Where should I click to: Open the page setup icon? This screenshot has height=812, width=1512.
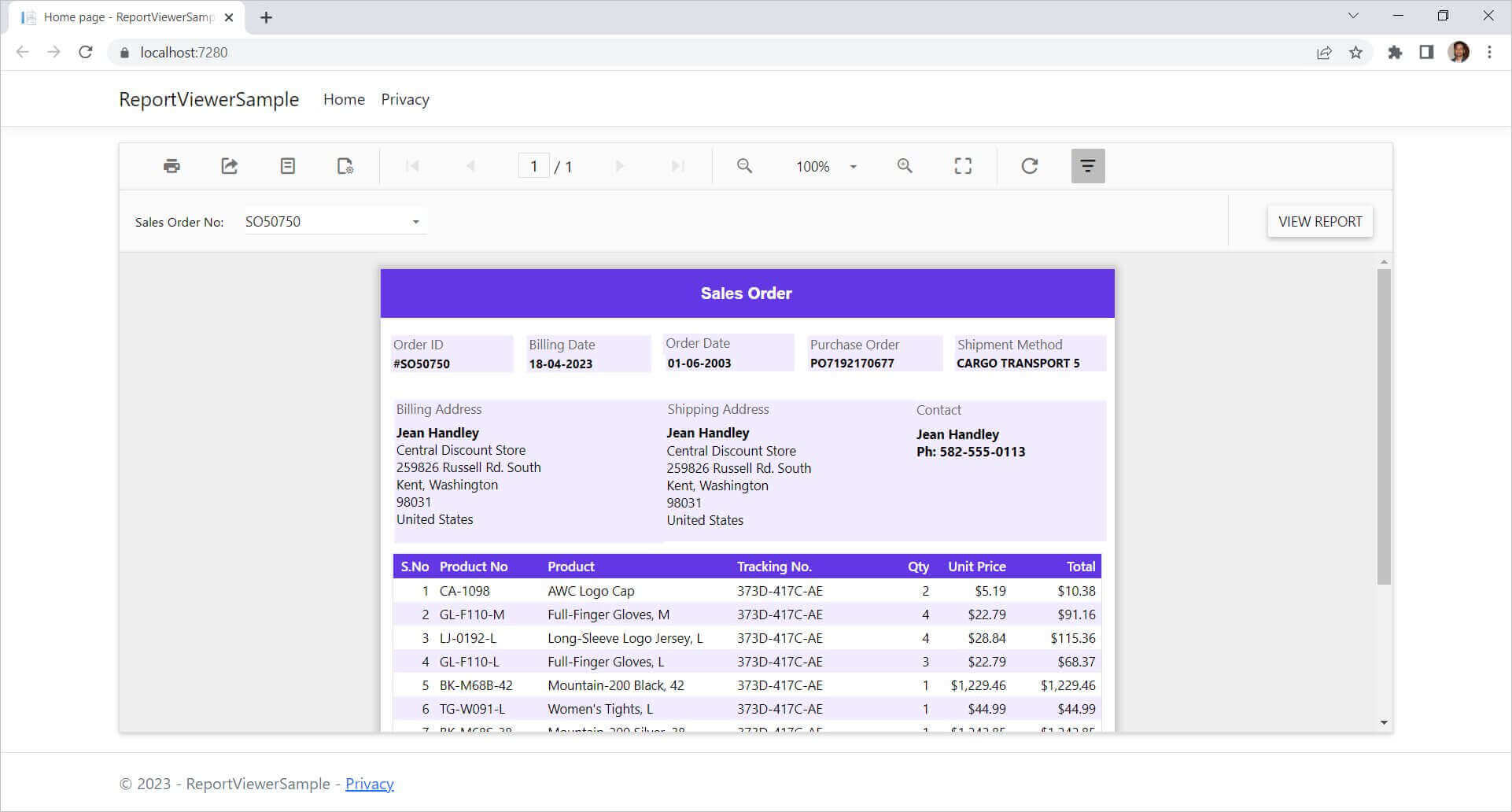coord(344,166)
